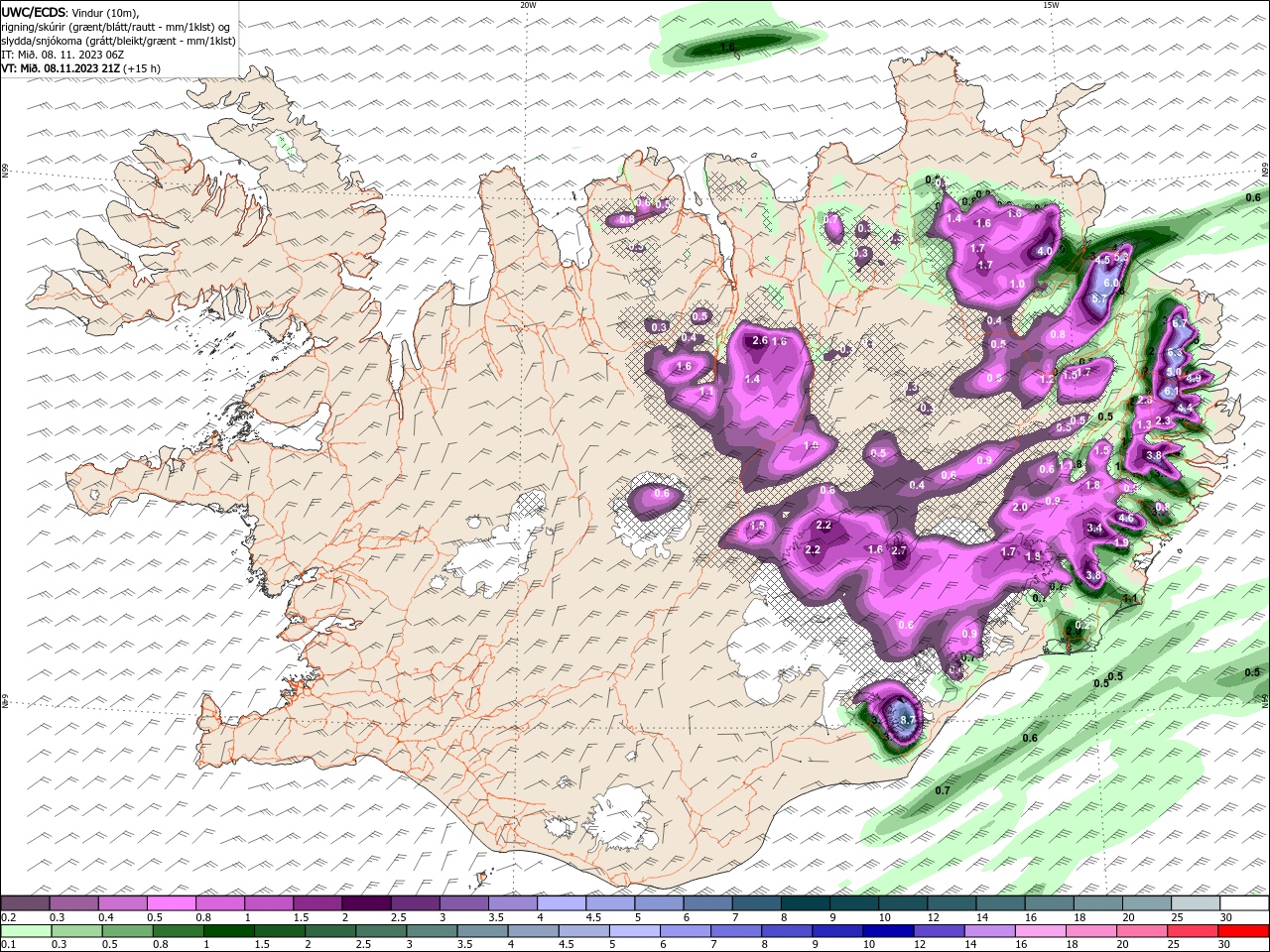1270x952 pixels.
Task: Click the 20W longitude label
Action: (x=528, y=5)
